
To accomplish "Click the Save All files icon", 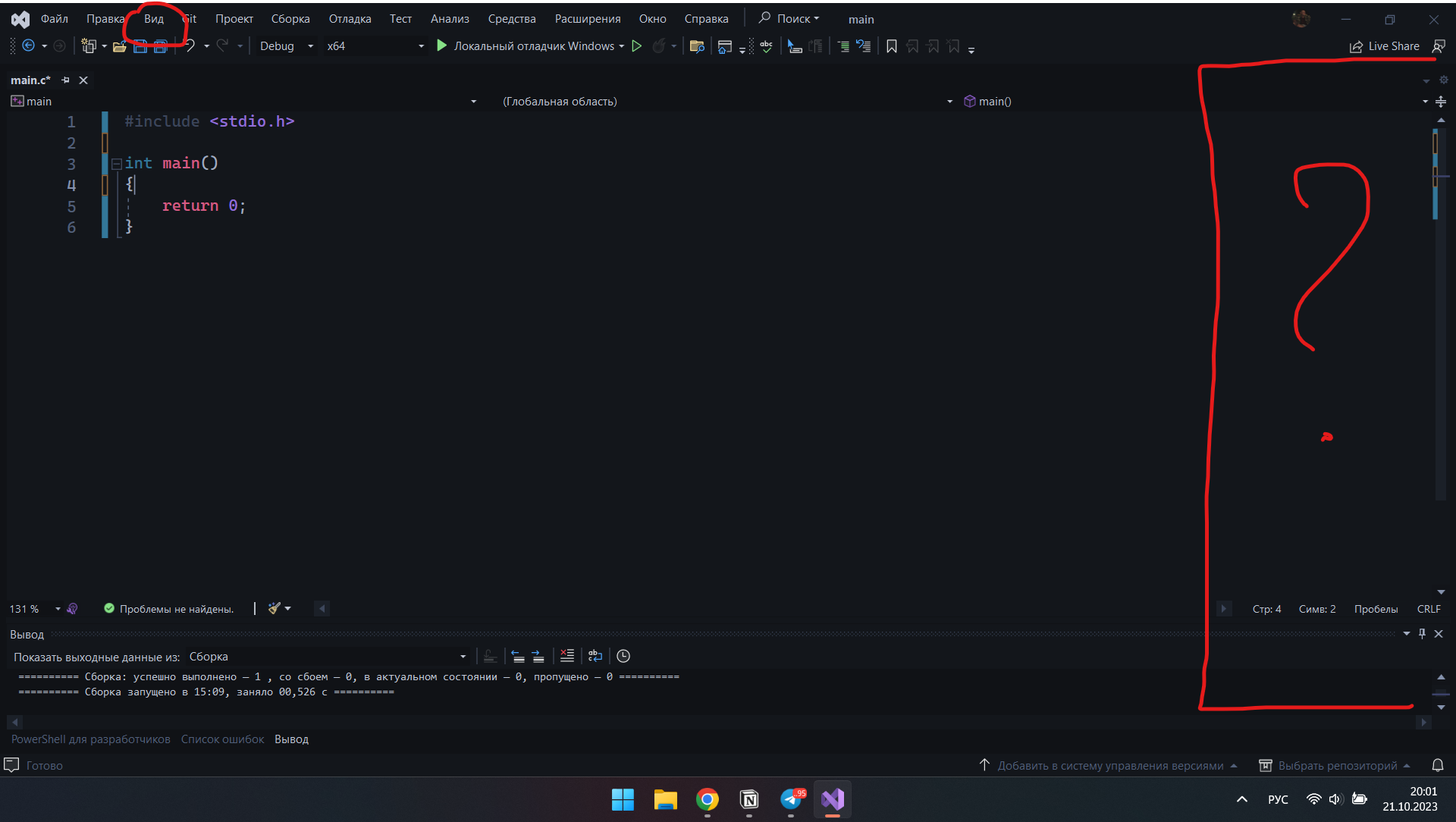I will (160, 46).
